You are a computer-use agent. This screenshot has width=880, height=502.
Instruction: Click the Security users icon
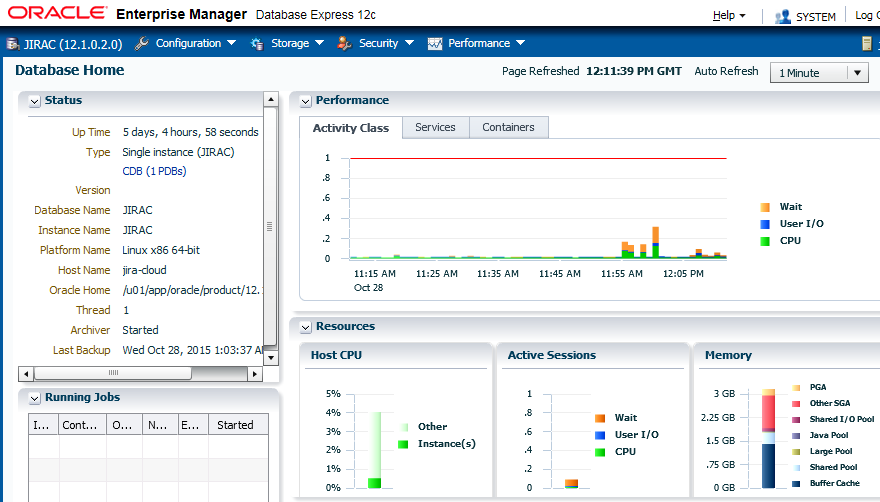pyautogui.click(x=344, y=43)
